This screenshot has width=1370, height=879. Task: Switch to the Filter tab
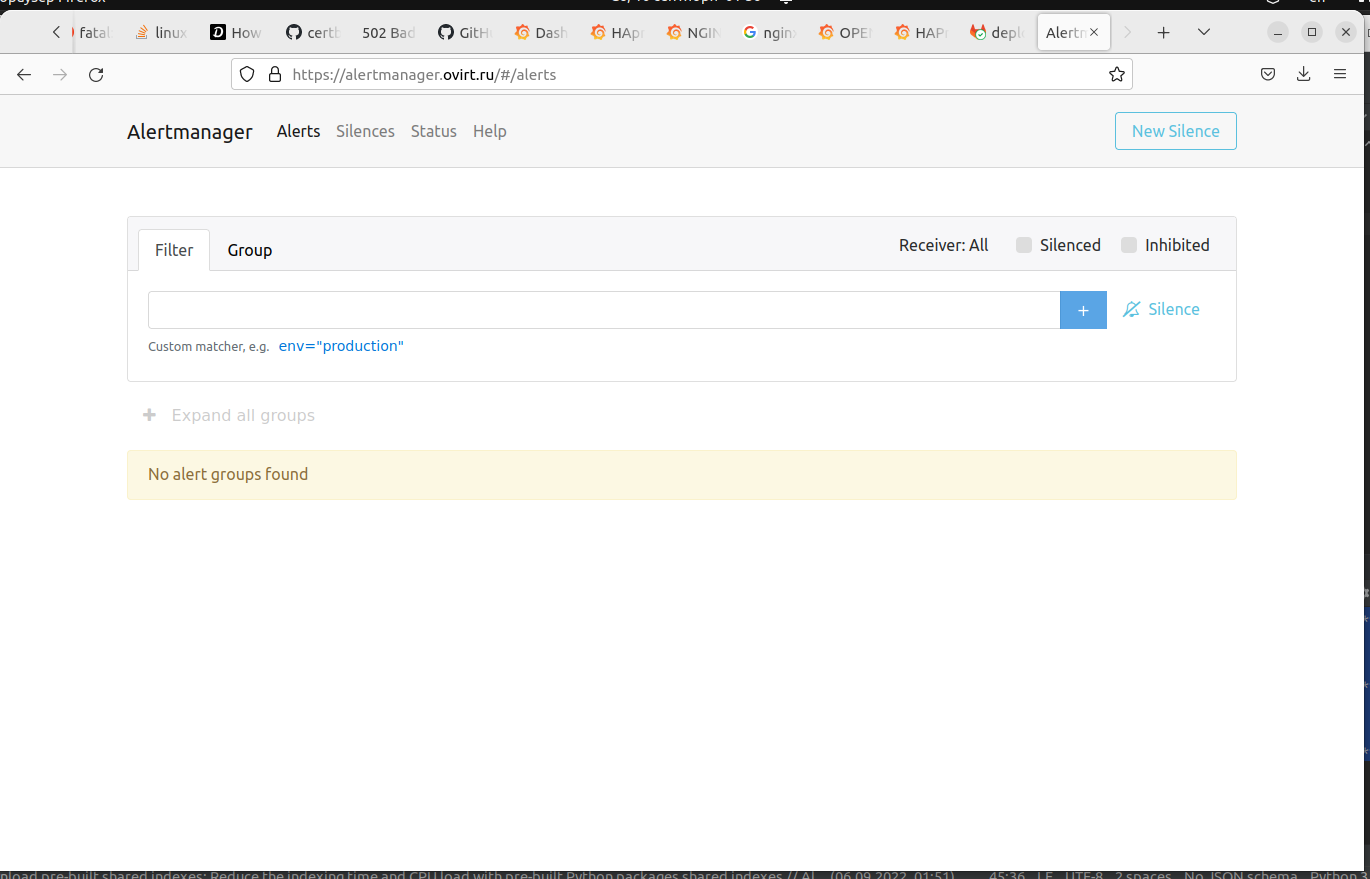tap(174, 250)
